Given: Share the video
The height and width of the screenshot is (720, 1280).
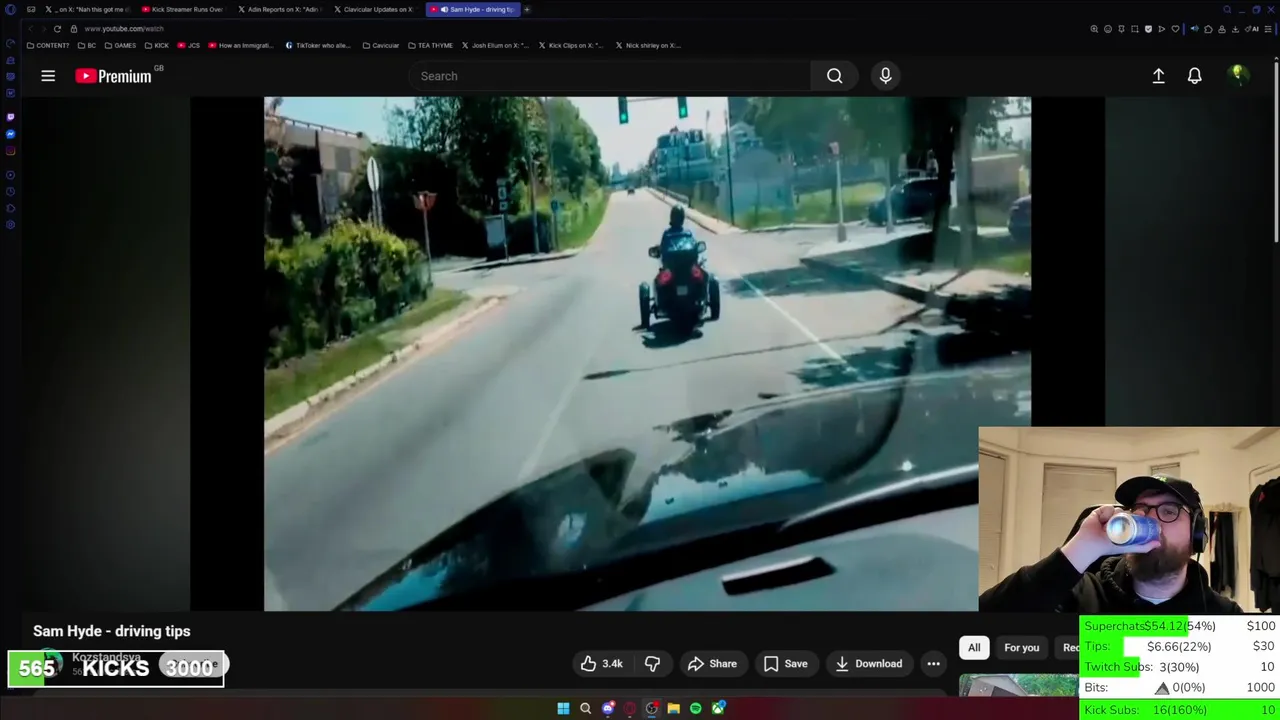Looking at the screenshot, I should [712, 664].
